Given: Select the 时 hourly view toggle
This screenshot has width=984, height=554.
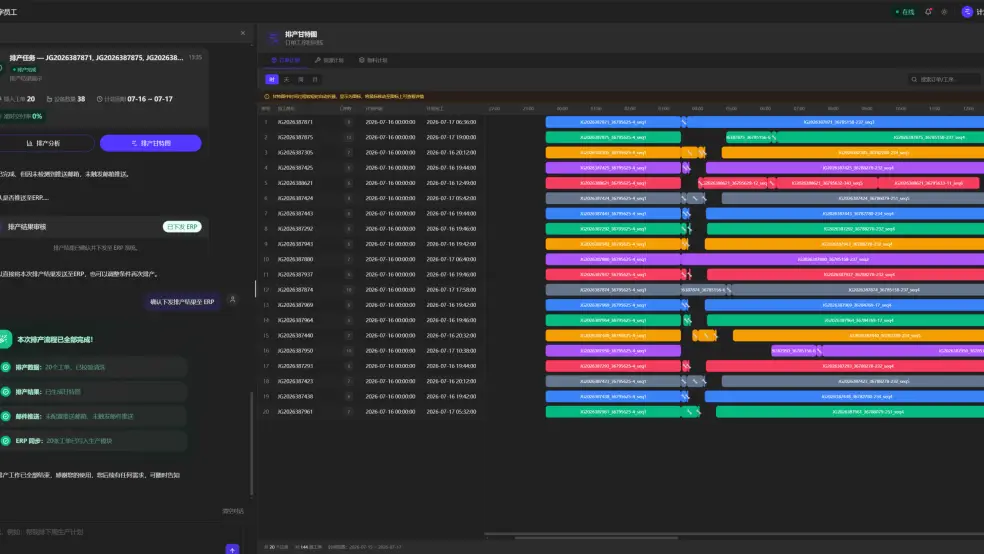Looking at the screenshot, I should 272,79.
